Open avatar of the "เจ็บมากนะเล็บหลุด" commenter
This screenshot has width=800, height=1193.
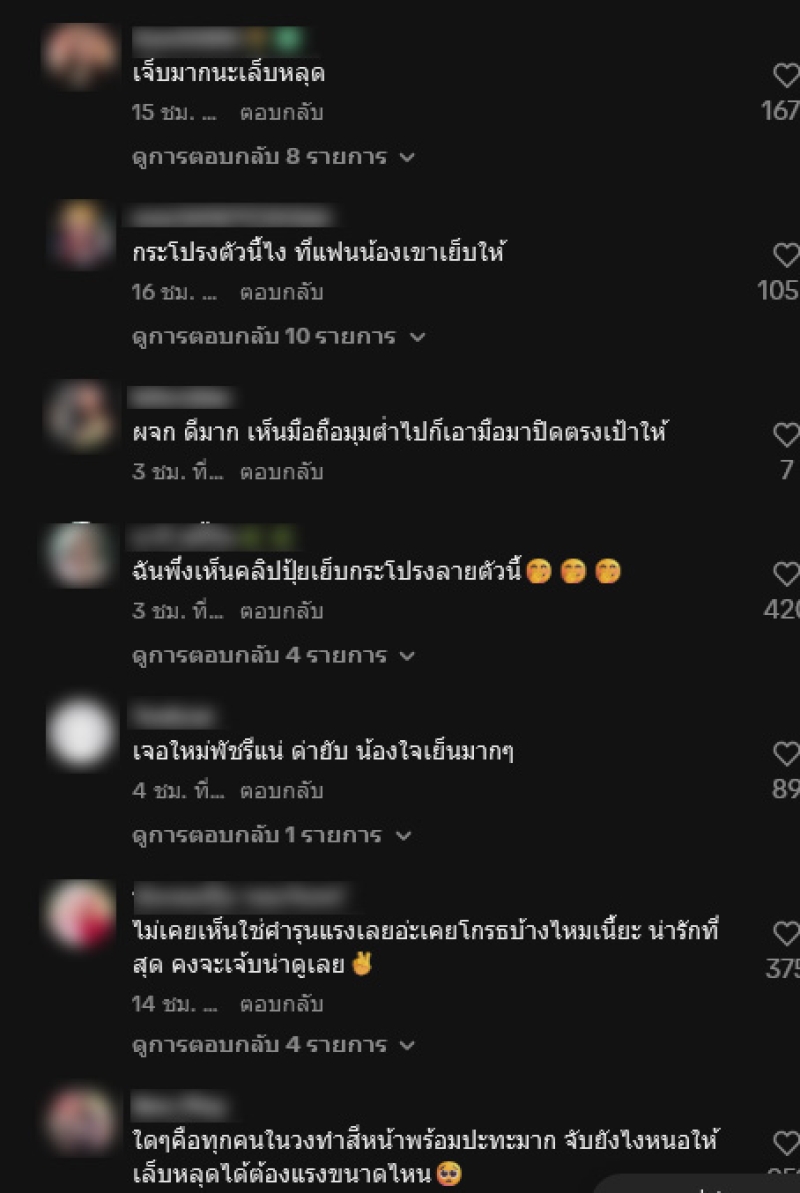coord(80,55)
